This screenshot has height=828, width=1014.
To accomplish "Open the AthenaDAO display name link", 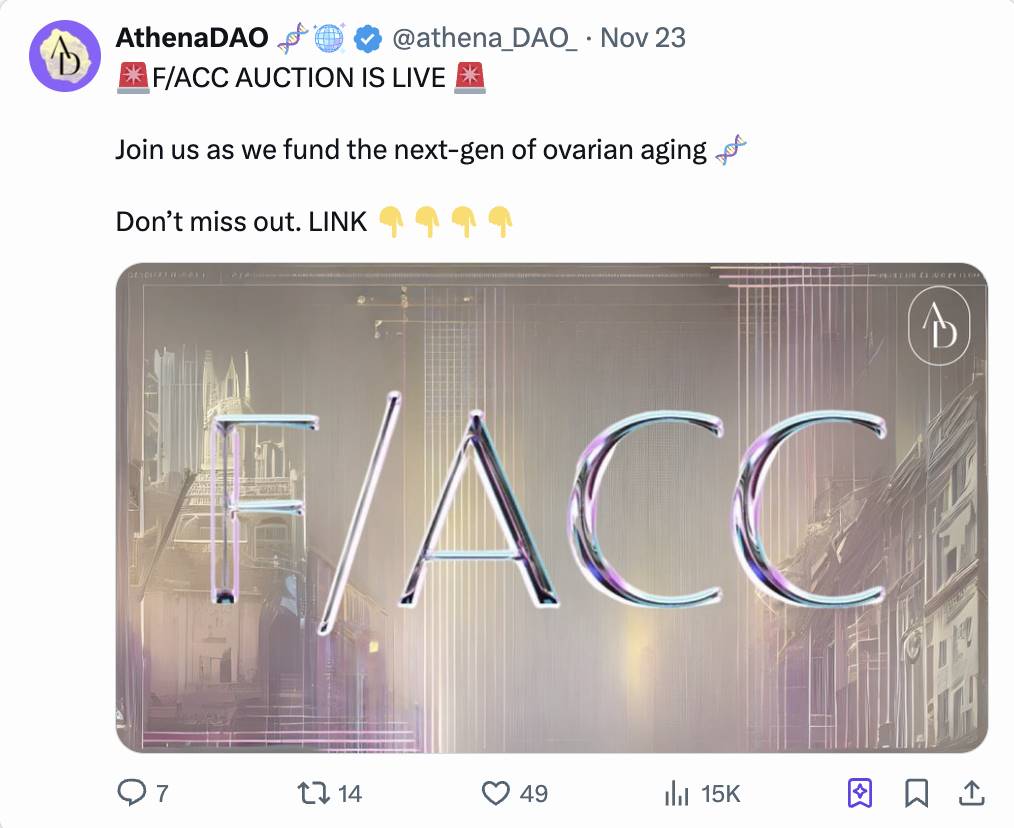I will pyautogui.click(x=192, y=38).
